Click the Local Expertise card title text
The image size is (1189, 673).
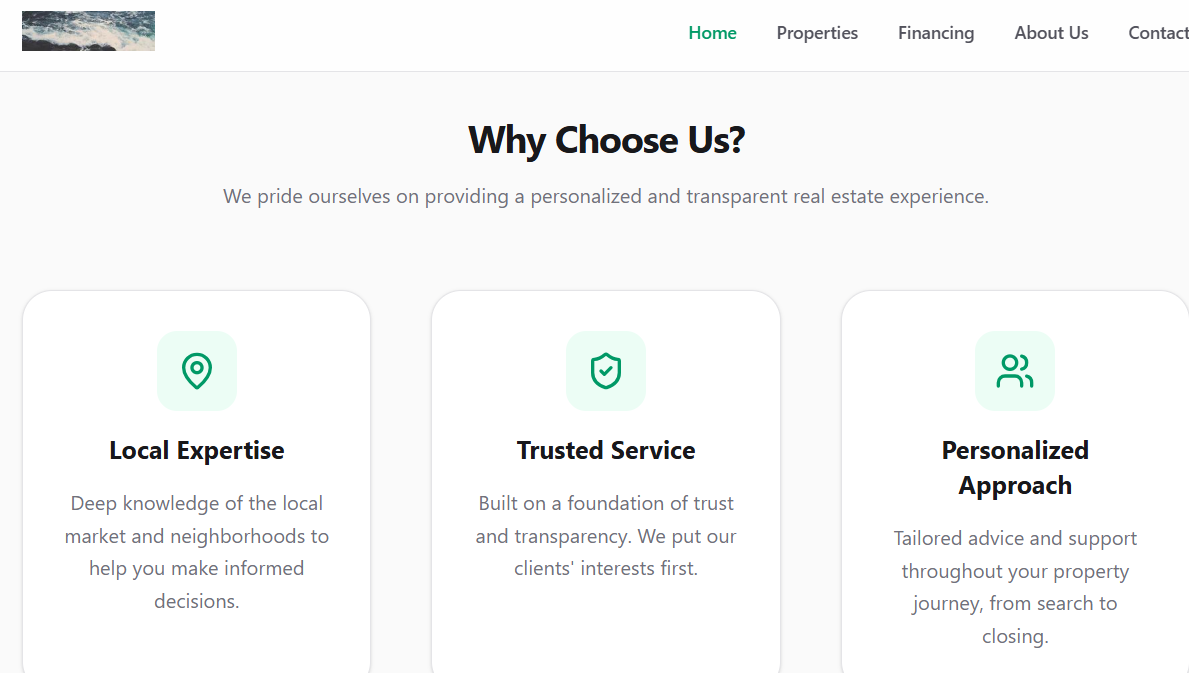click(196, 450)
